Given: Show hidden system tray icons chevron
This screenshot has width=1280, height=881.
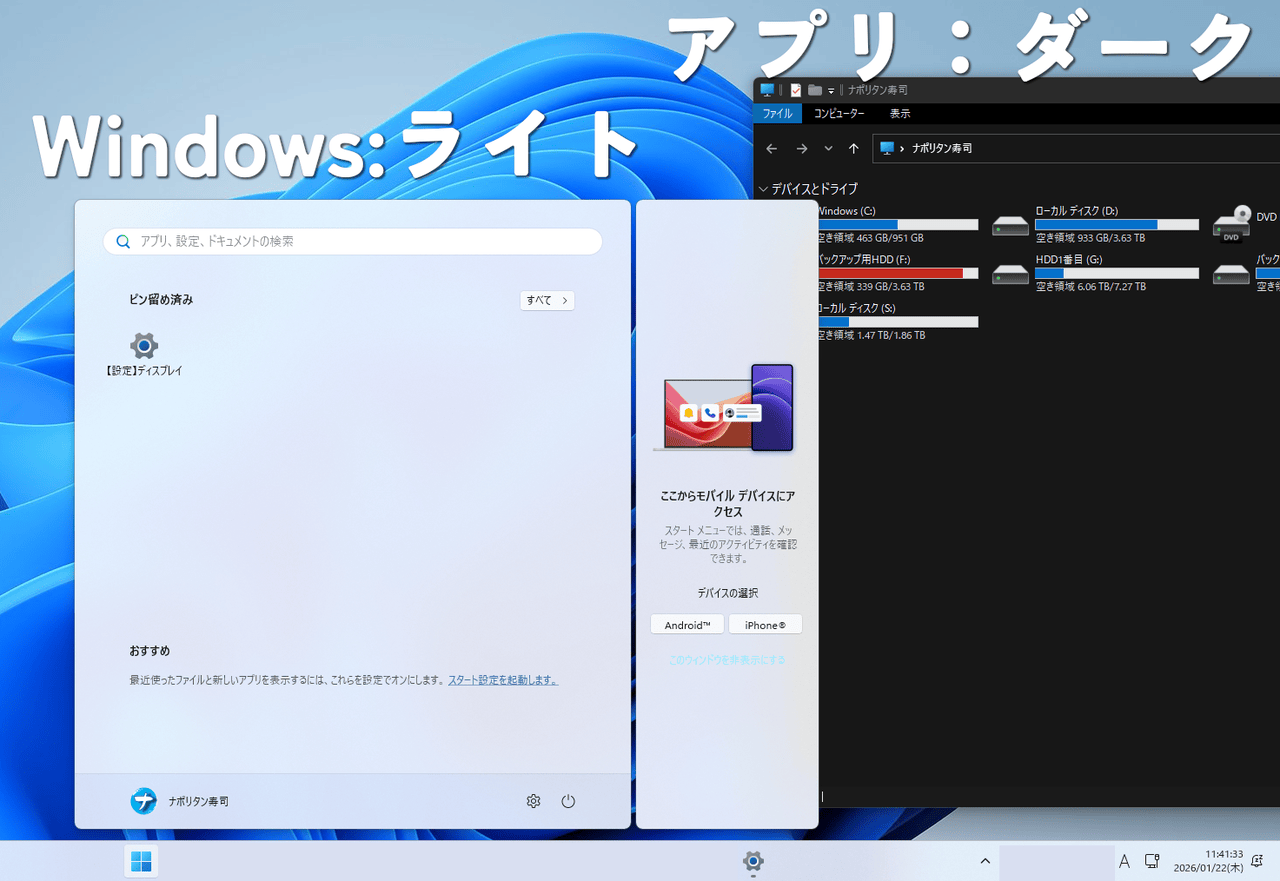Looking at the screenshot, I should pos(985,861).
